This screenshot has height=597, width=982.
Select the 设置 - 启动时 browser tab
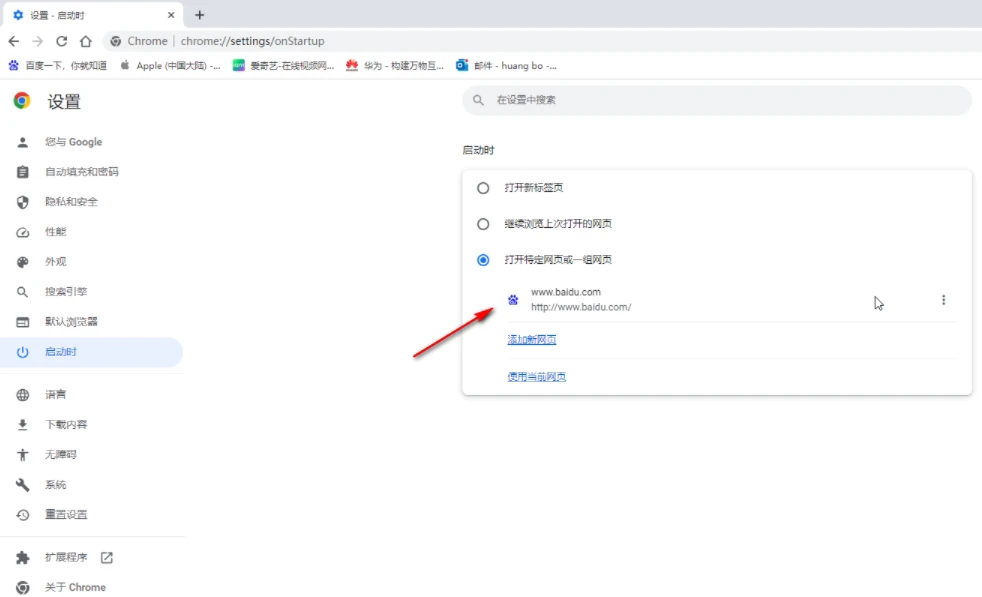pyautogui.click(x=93, y=15)
